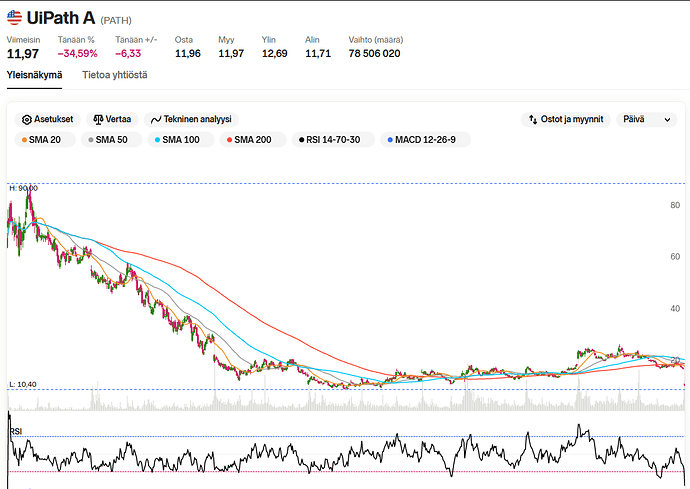This screenshot has width=690, height=489.
Task: Select the Yleisnäkymä tab
Action: pos(34,75)
